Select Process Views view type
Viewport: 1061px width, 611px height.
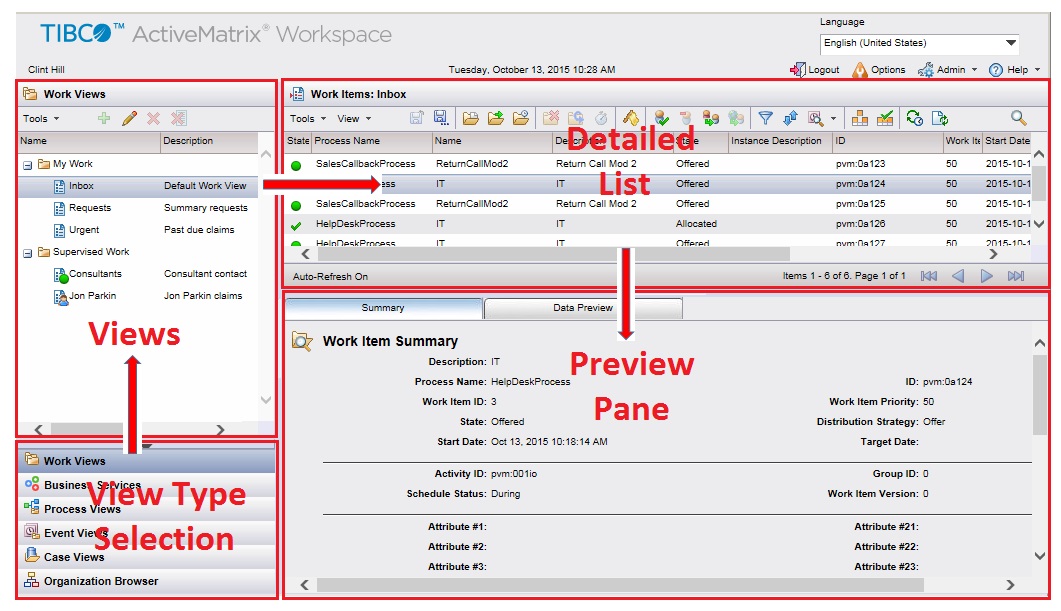[147, 509]
